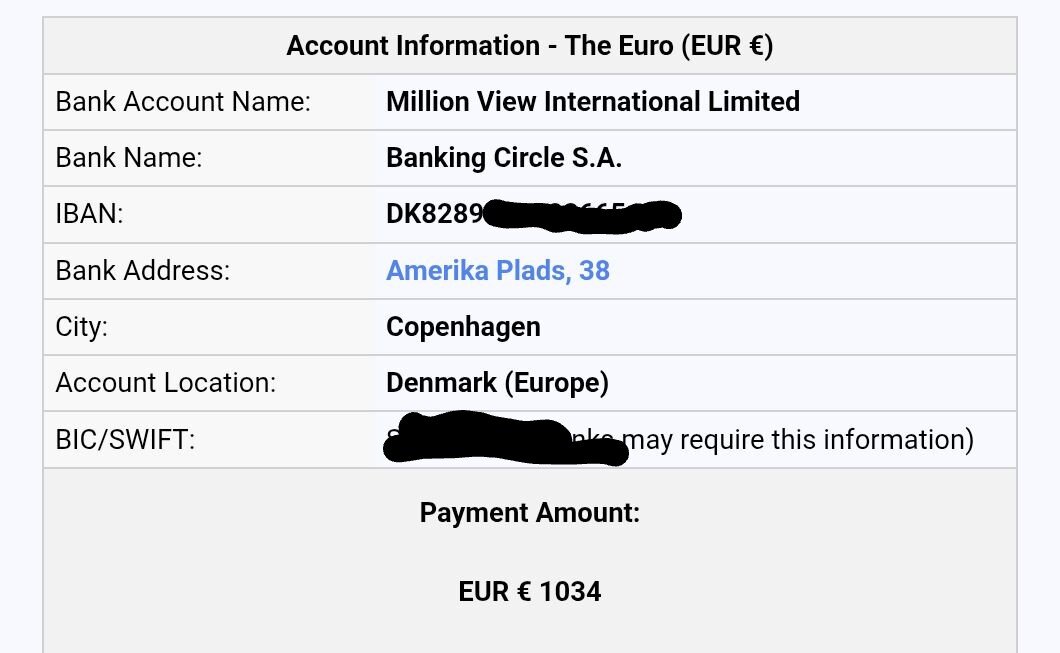Click the Account Information table header title
This screenshot has height=653, width=1060.
[529, 46]
